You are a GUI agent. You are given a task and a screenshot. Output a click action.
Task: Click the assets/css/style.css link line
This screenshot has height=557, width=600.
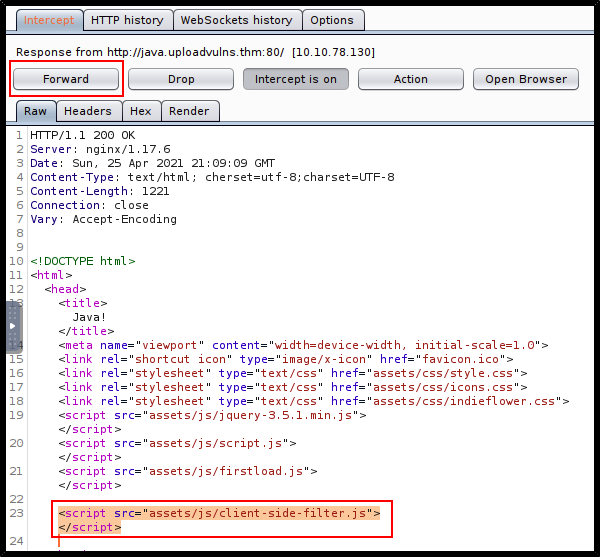[293, 373]
